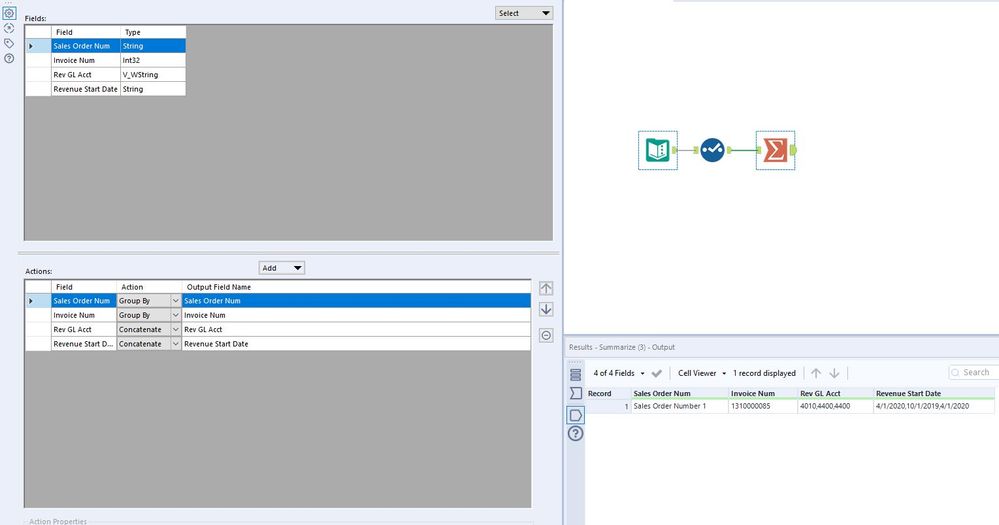Screen dimensions: 999x525
Task: Click Sales Order Num header in Results
Action: (x=679, y=394)
